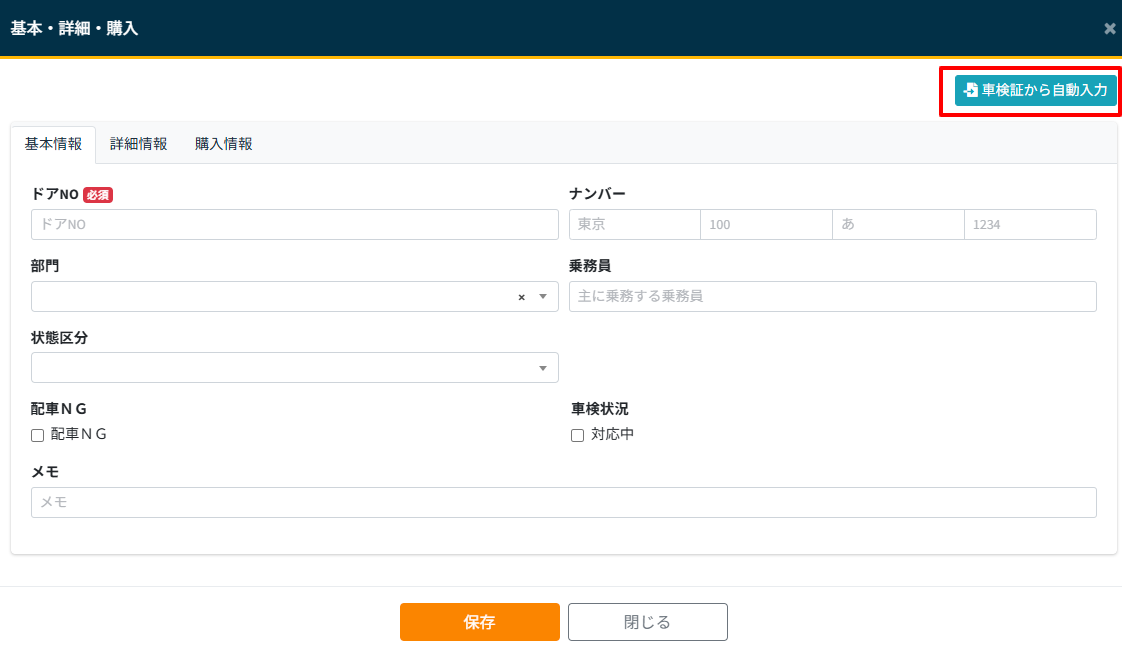Viewport: 1122px width, 654px height.
Task: Focus the 乗務員 input field
Action: 833,296
